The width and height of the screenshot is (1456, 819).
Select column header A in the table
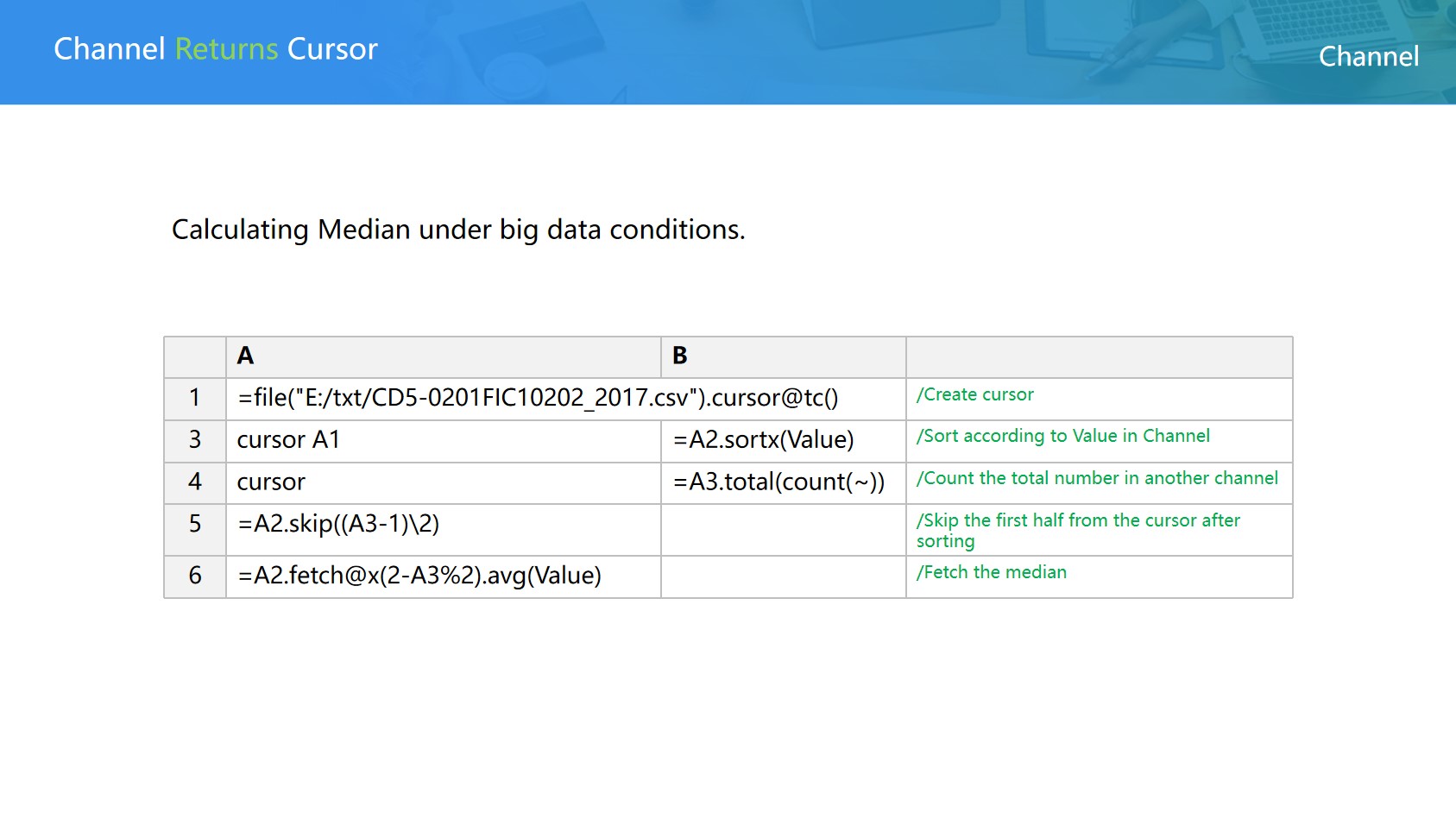(x=246, y=356)
